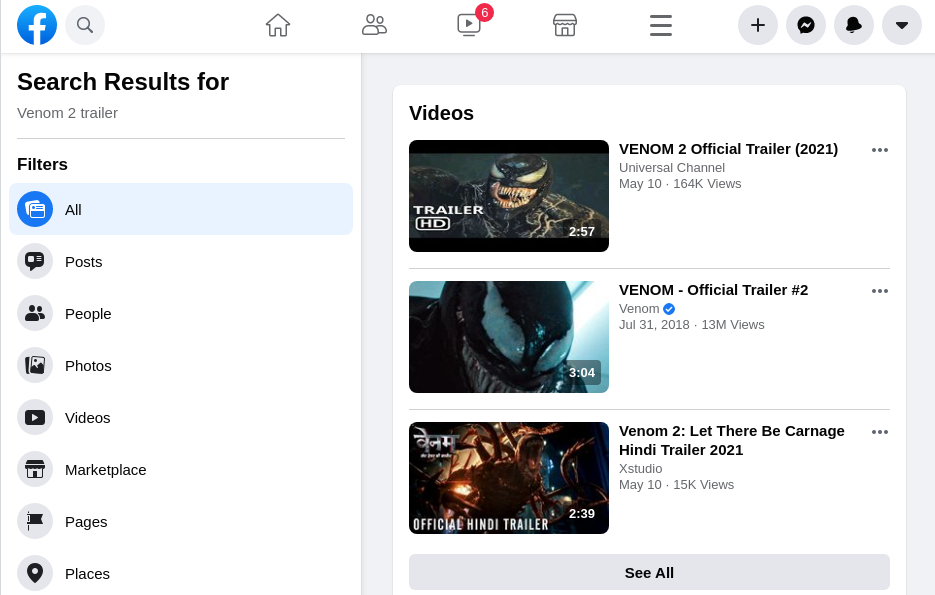Click the See All button
The height and width of the screenshot is (595, 935).
click(649, 572)
